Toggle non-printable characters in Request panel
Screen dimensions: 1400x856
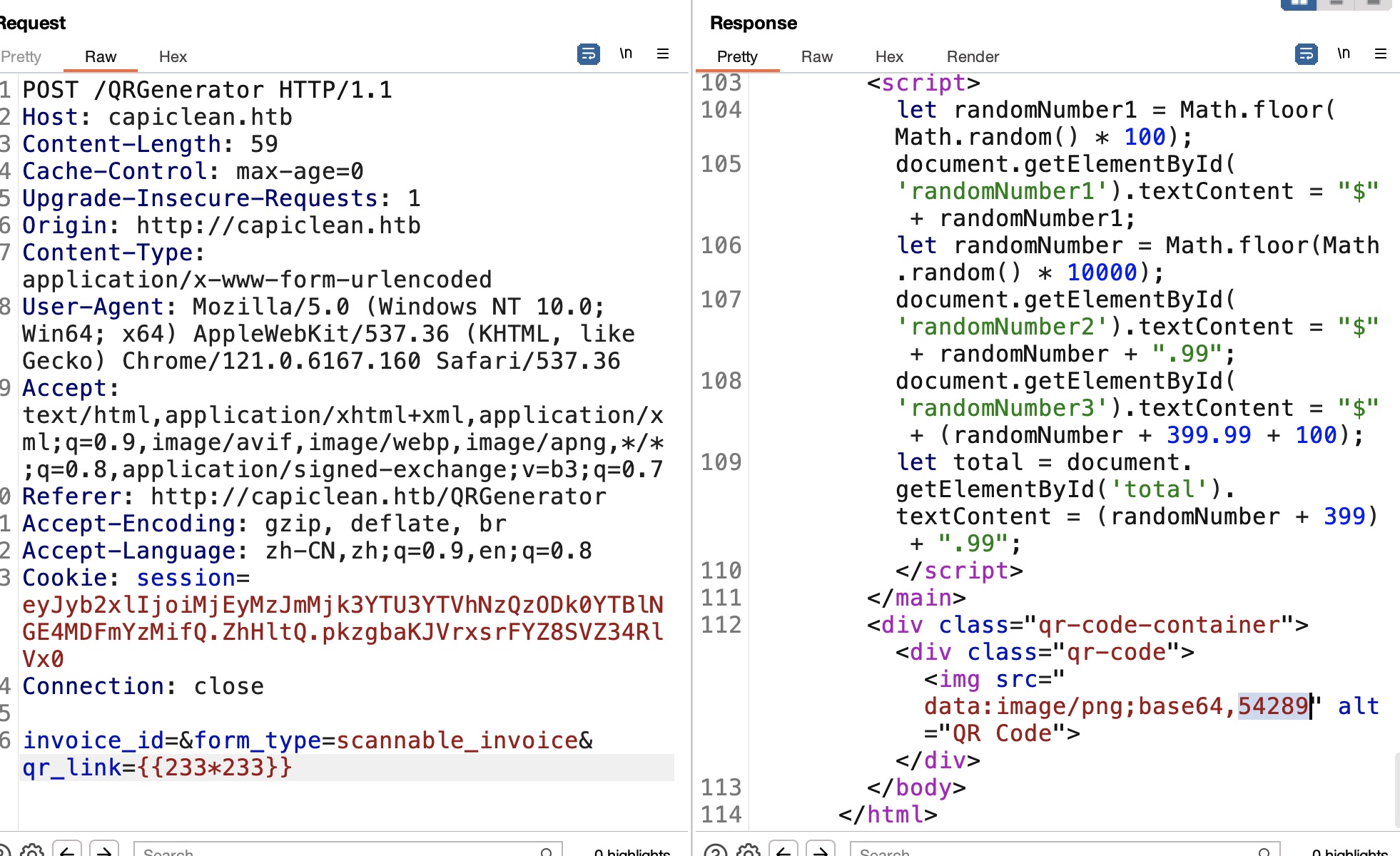(626, 54)
